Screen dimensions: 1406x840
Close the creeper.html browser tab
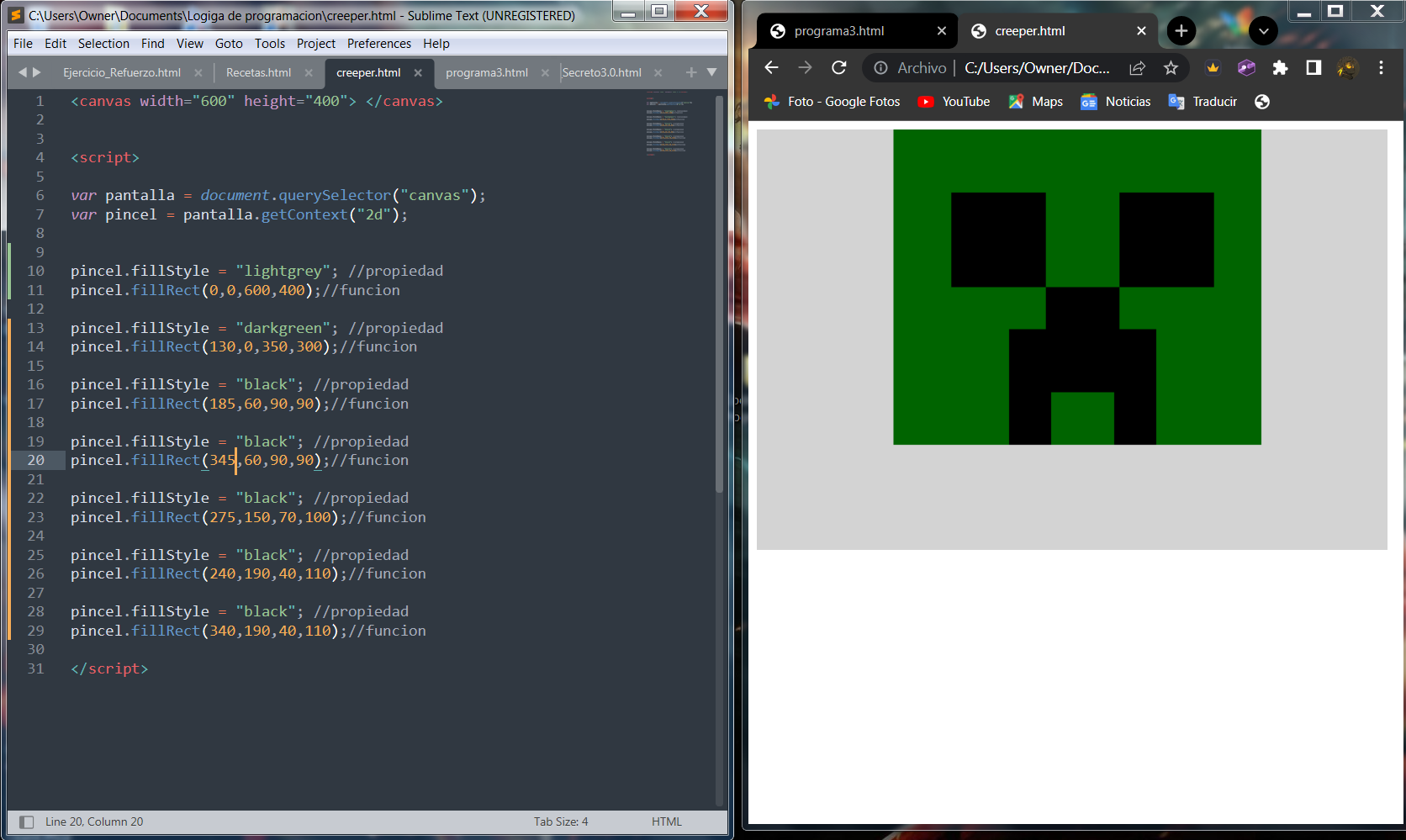(x=1141, y=31)
